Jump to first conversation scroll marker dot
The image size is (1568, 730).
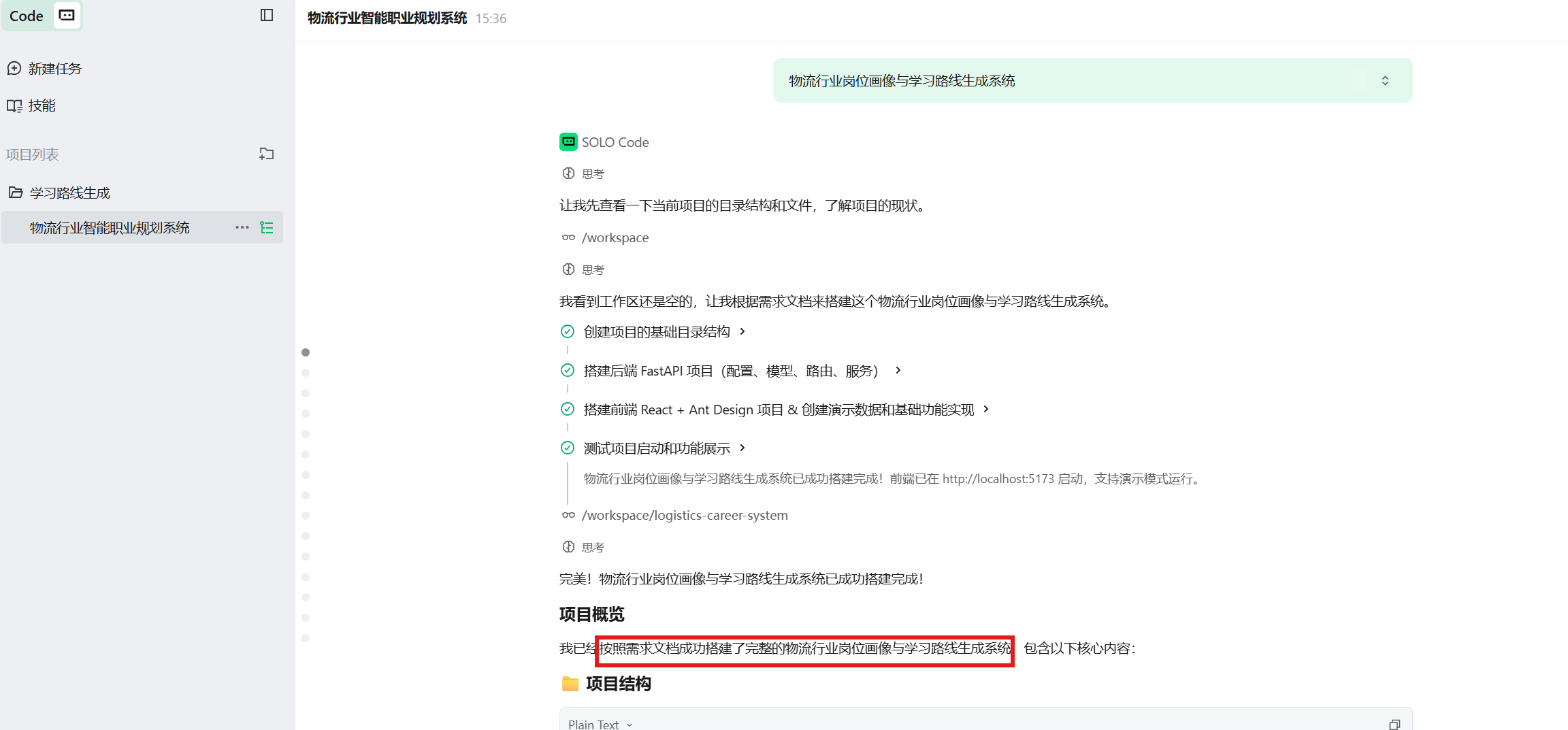306,352
